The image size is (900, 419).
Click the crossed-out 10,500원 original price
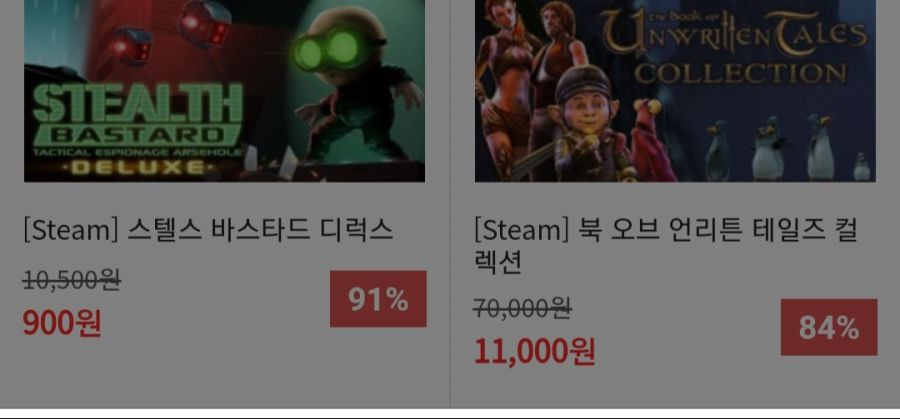tap(72, 281)
